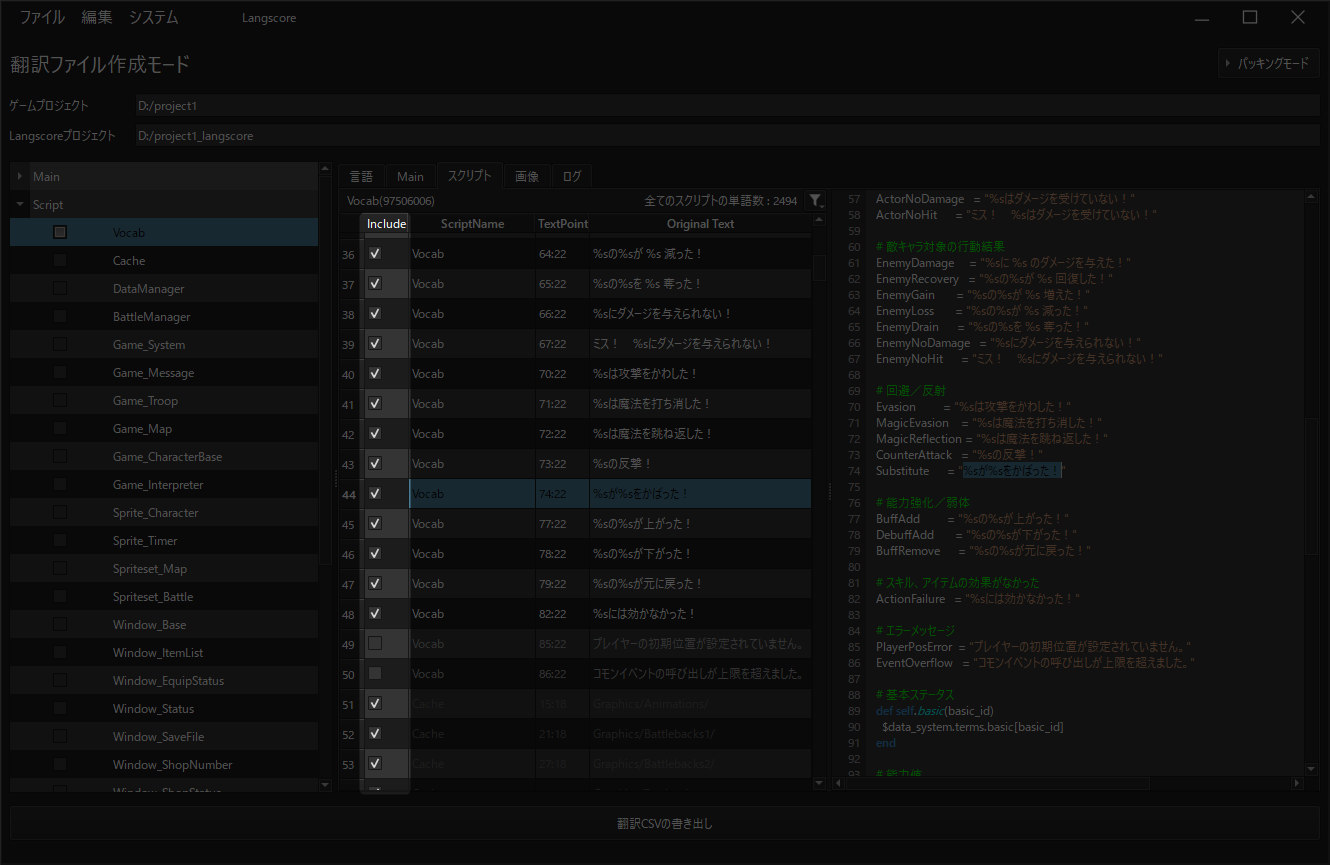The width and height of the screenshot is (1330, 865).
Task: Toggle the Game_System checkbox in tree
Action: click(x=60, y=344)
